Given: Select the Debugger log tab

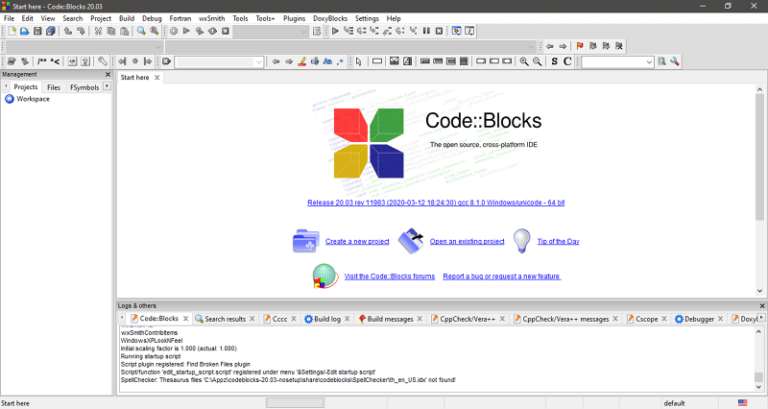Looking at the screenshot, I should tap(698, 319).
